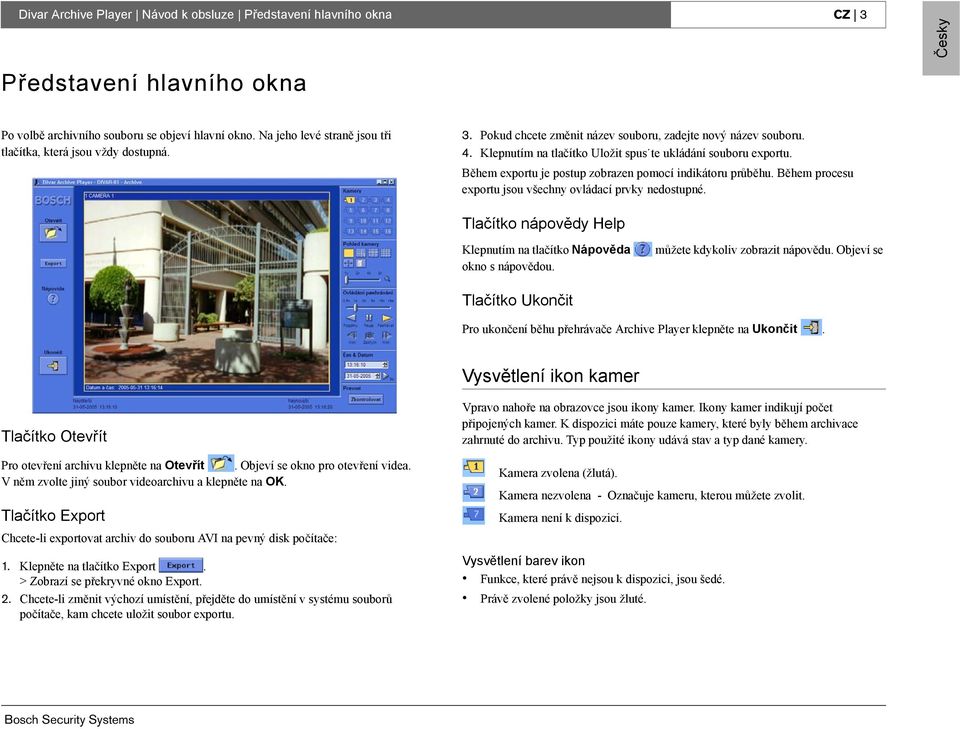960x729 pixels.
Task: Select camera 5 in the Kamery panel
Action: (x=350, y=210)
